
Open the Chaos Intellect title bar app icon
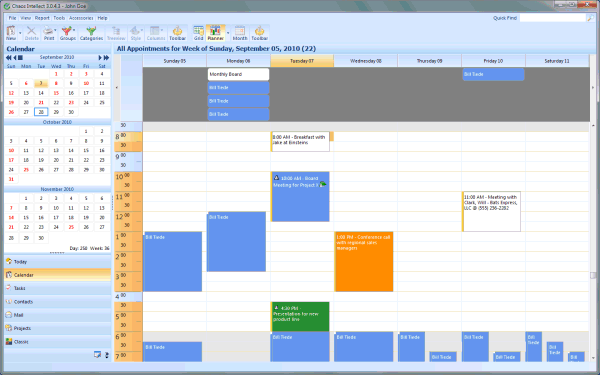point(6,6)
